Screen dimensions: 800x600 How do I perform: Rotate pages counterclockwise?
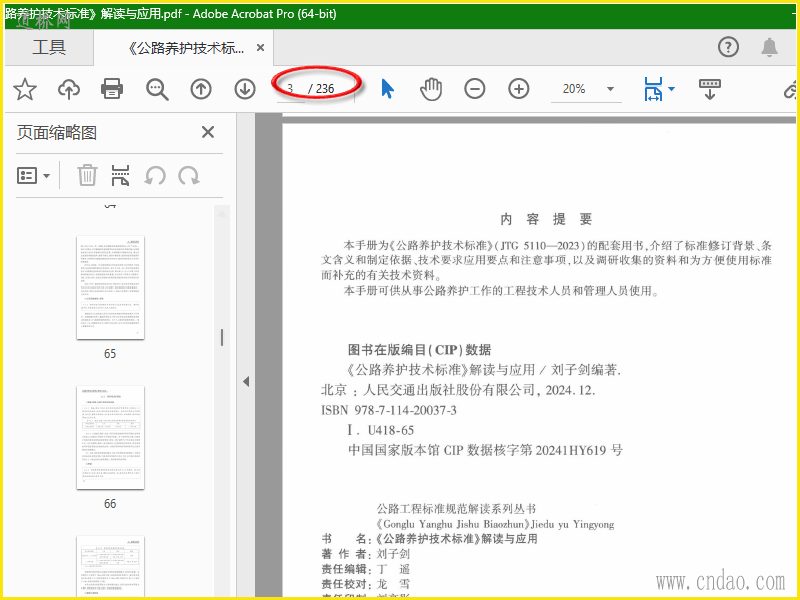pos(155,176)
